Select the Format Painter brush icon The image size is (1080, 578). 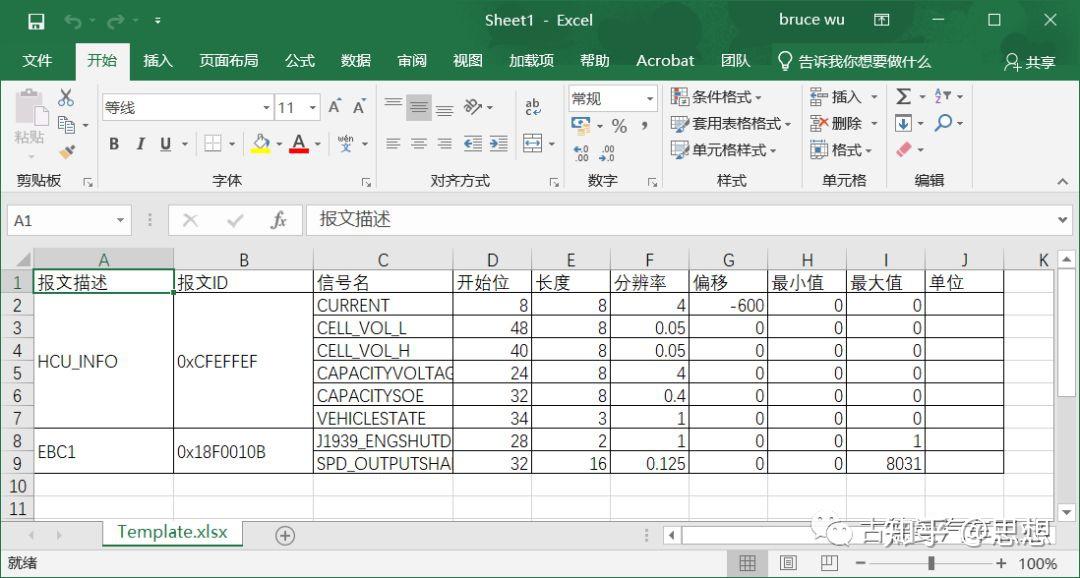pos(68,151)
